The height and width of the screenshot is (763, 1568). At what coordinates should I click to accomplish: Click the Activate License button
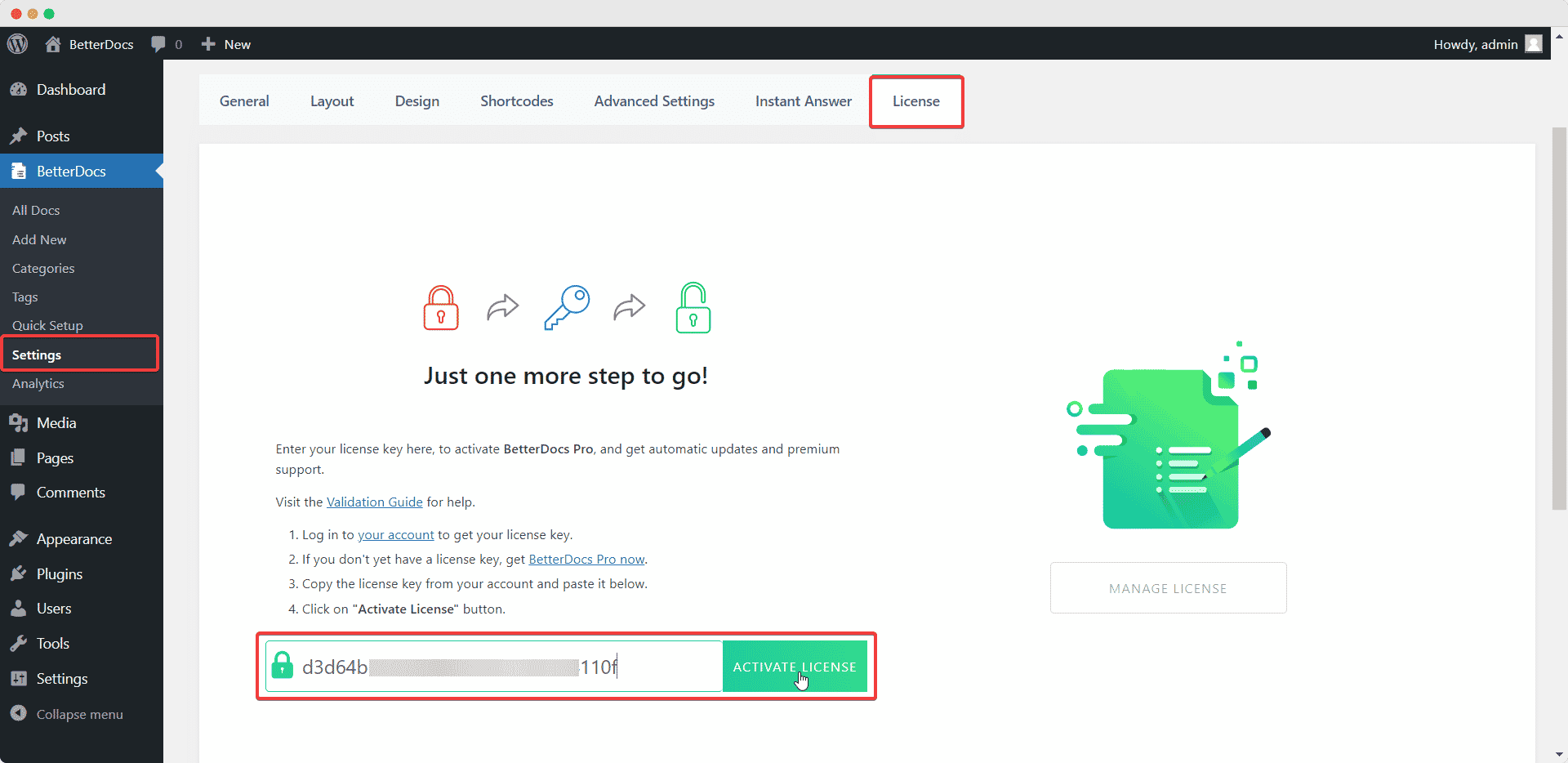795,667
